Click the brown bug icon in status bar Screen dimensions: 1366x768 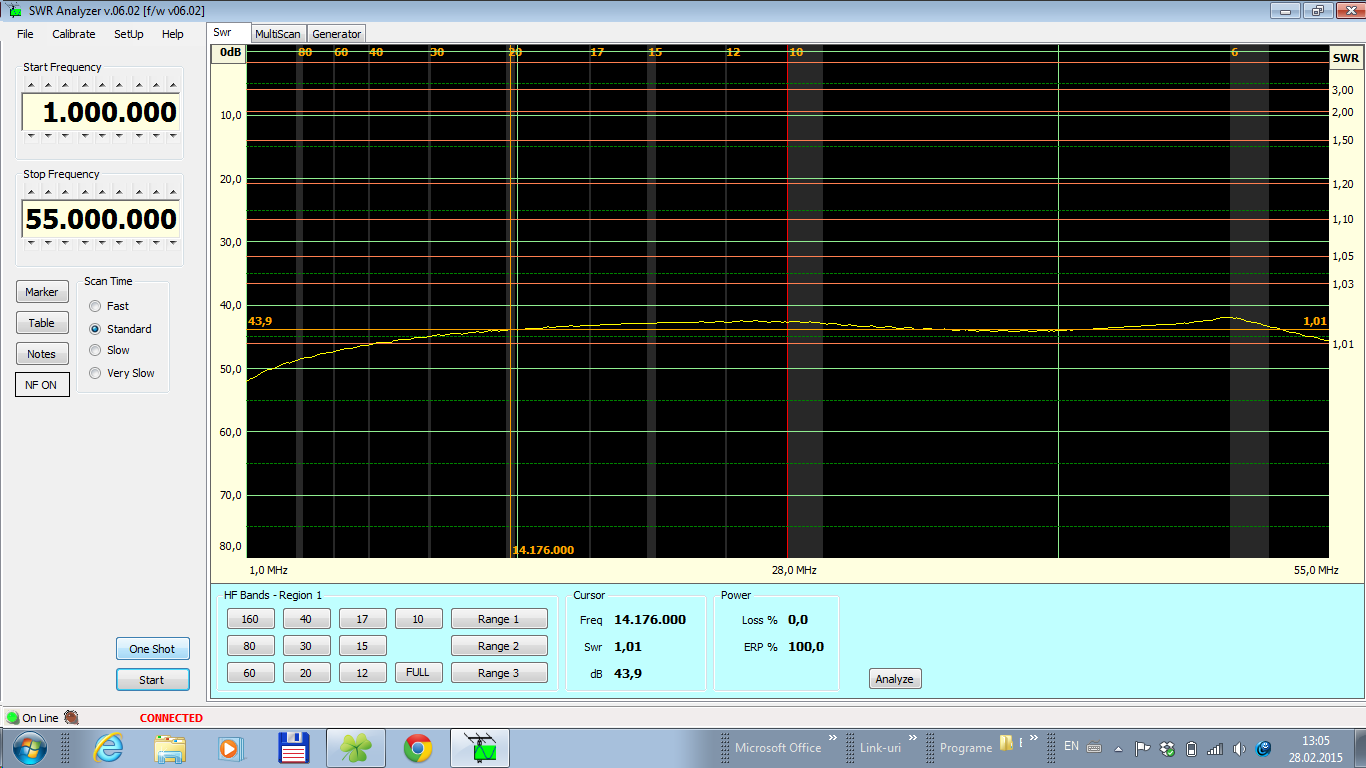(71, 717)
